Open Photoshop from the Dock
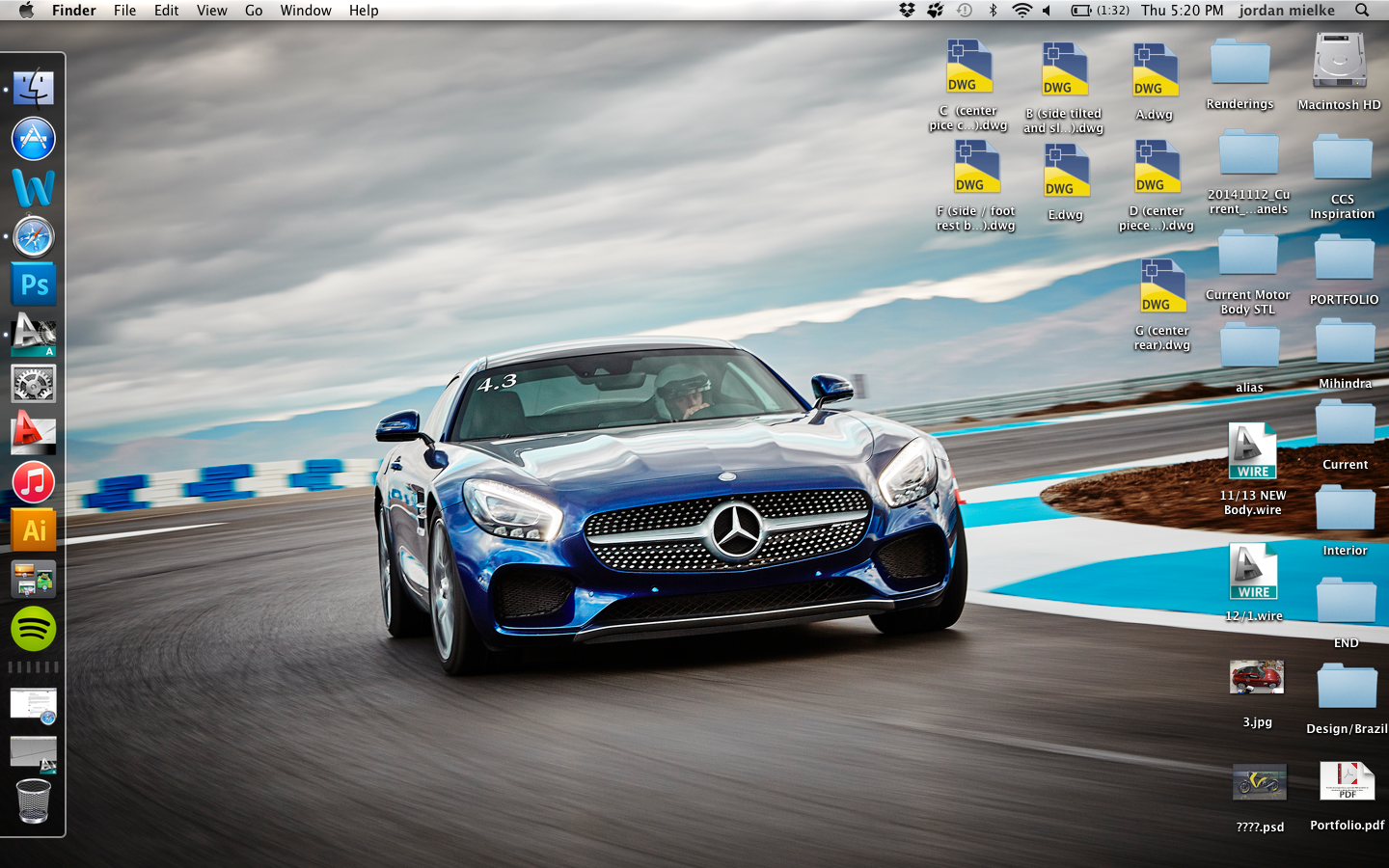 [x=34, y=285]
